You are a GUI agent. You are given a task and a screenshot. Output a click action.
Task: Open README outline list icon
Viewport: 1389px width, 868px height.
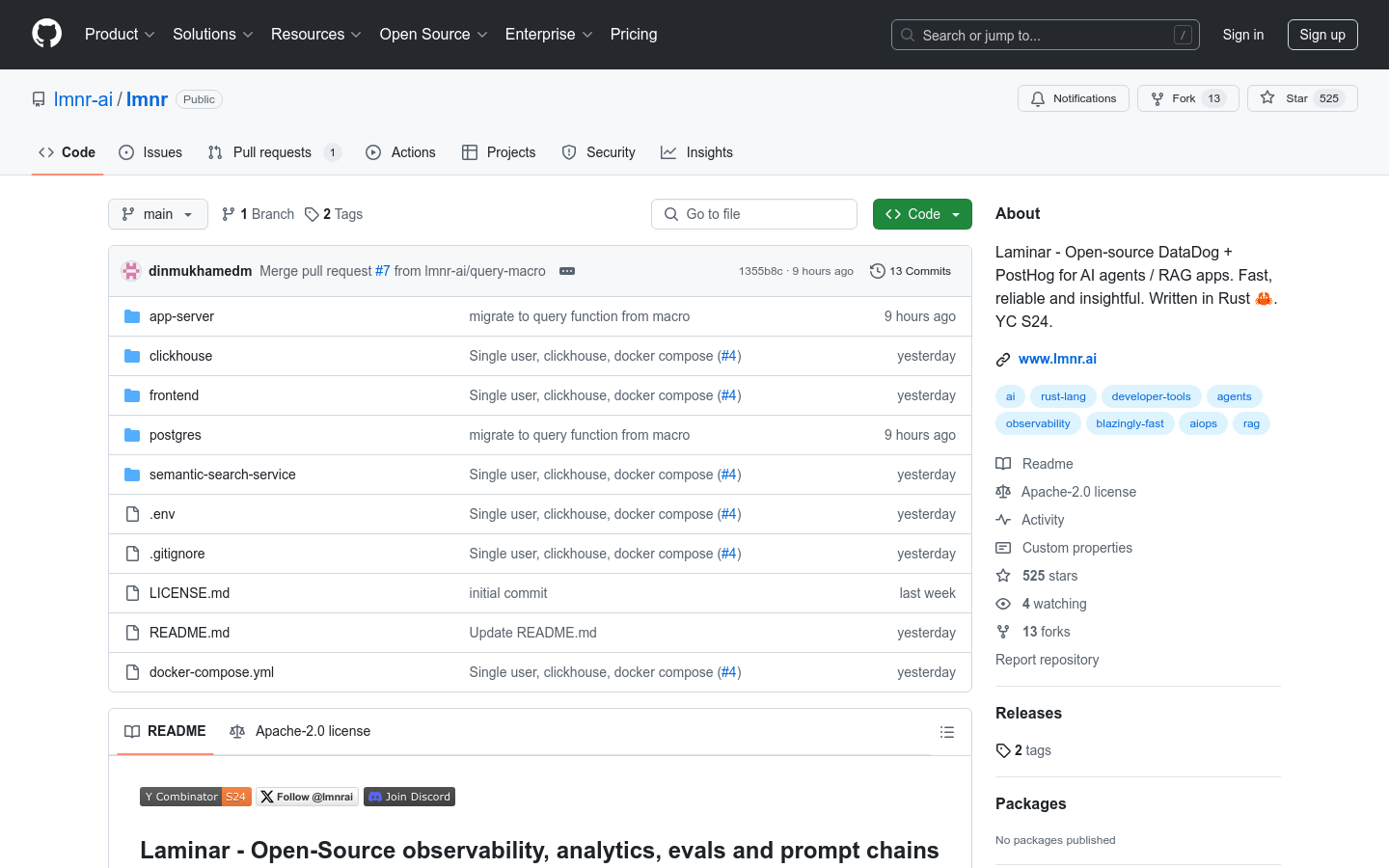947,732
